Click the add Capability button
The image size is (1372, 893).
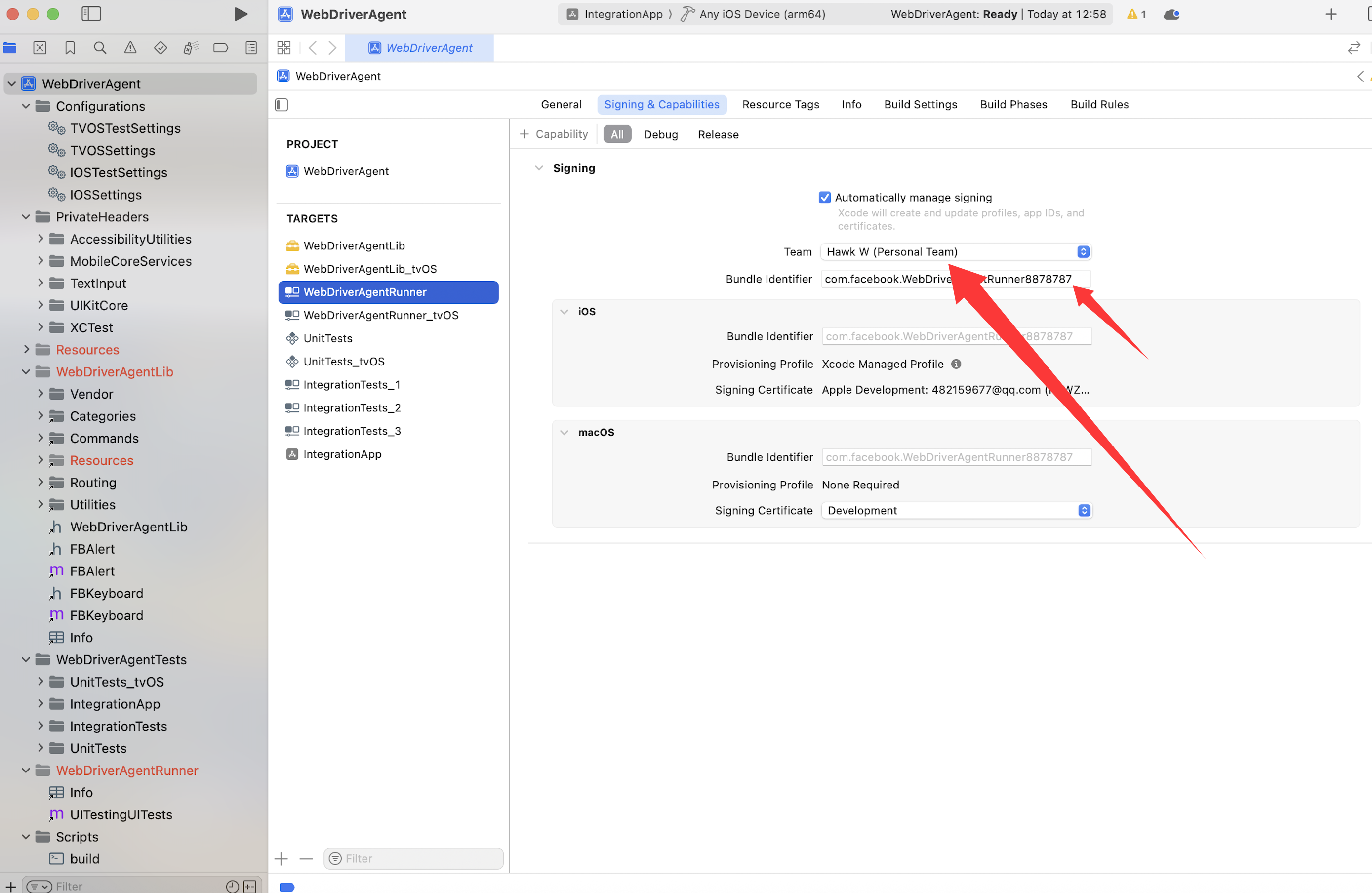pyautogui.click(x=554, y=134)
